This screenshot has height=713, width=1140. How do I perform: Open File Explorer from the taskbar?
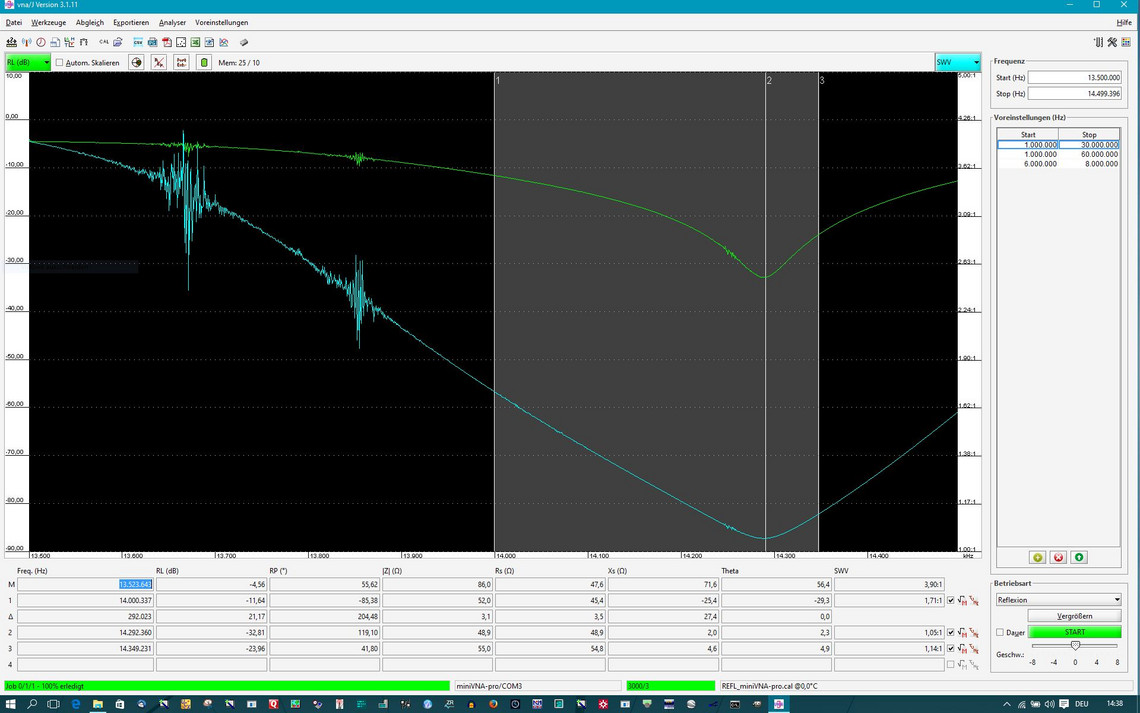click(x=97, y=704)
